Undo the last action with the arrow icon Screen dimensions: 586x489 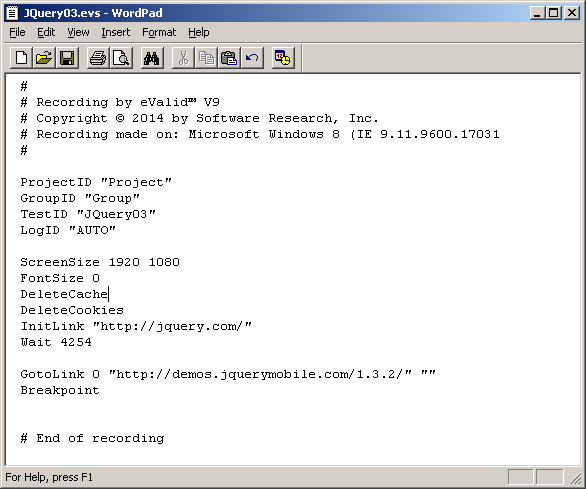[252, 58]
